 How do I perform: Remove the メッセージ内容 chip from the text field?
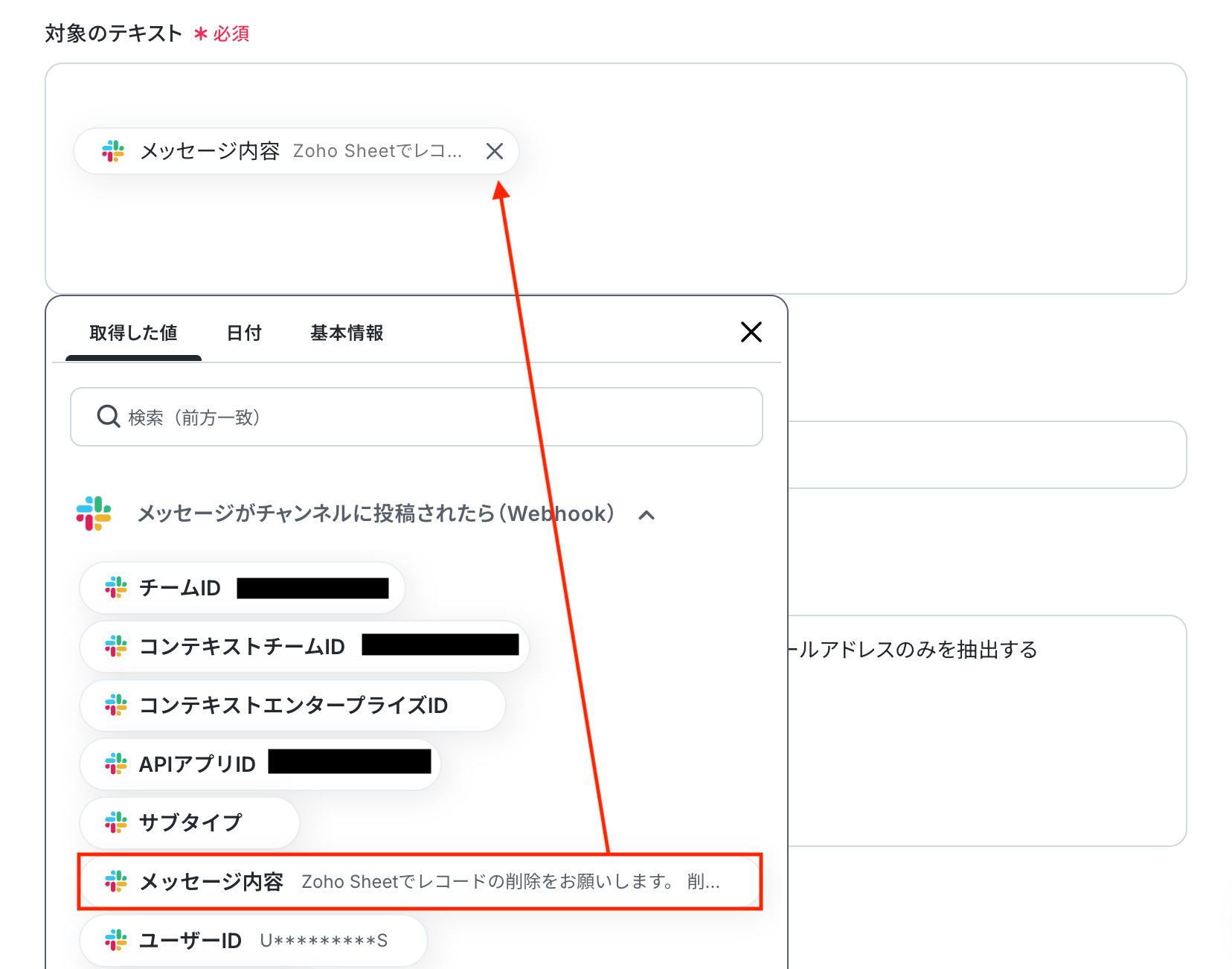495,151
